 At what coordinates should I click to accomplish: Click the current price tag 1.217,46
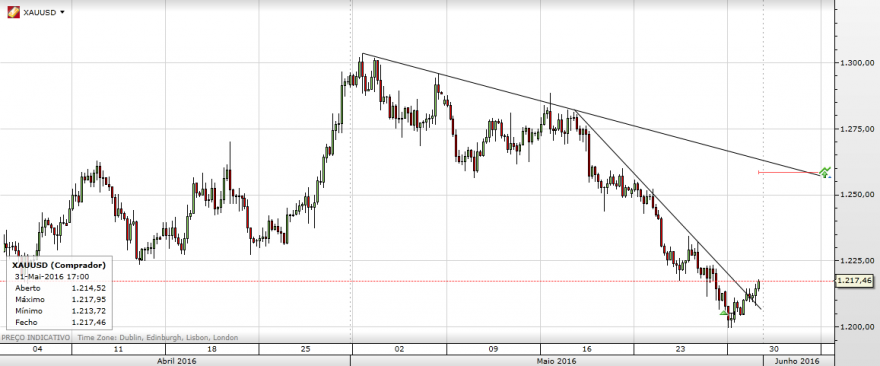pyautogui.click(x=854, y=280)
